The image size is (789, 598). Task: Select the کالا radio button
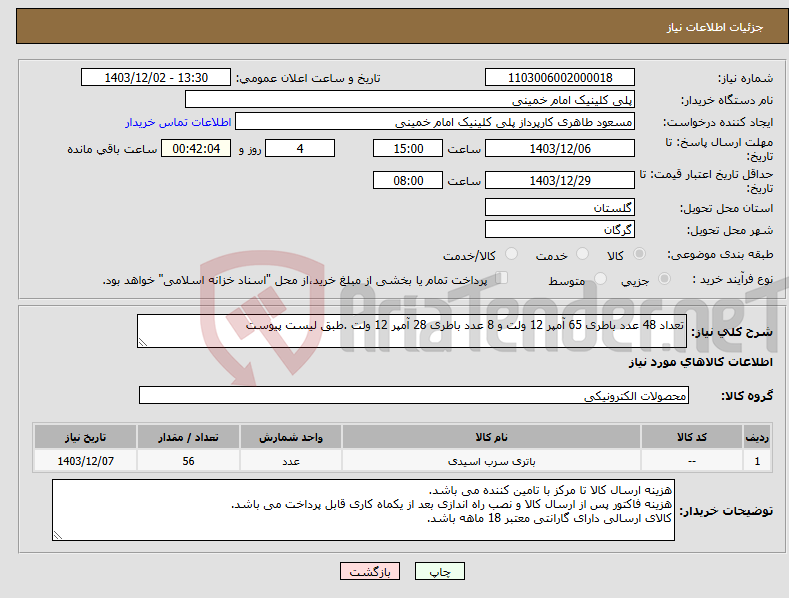click(639, 254)
